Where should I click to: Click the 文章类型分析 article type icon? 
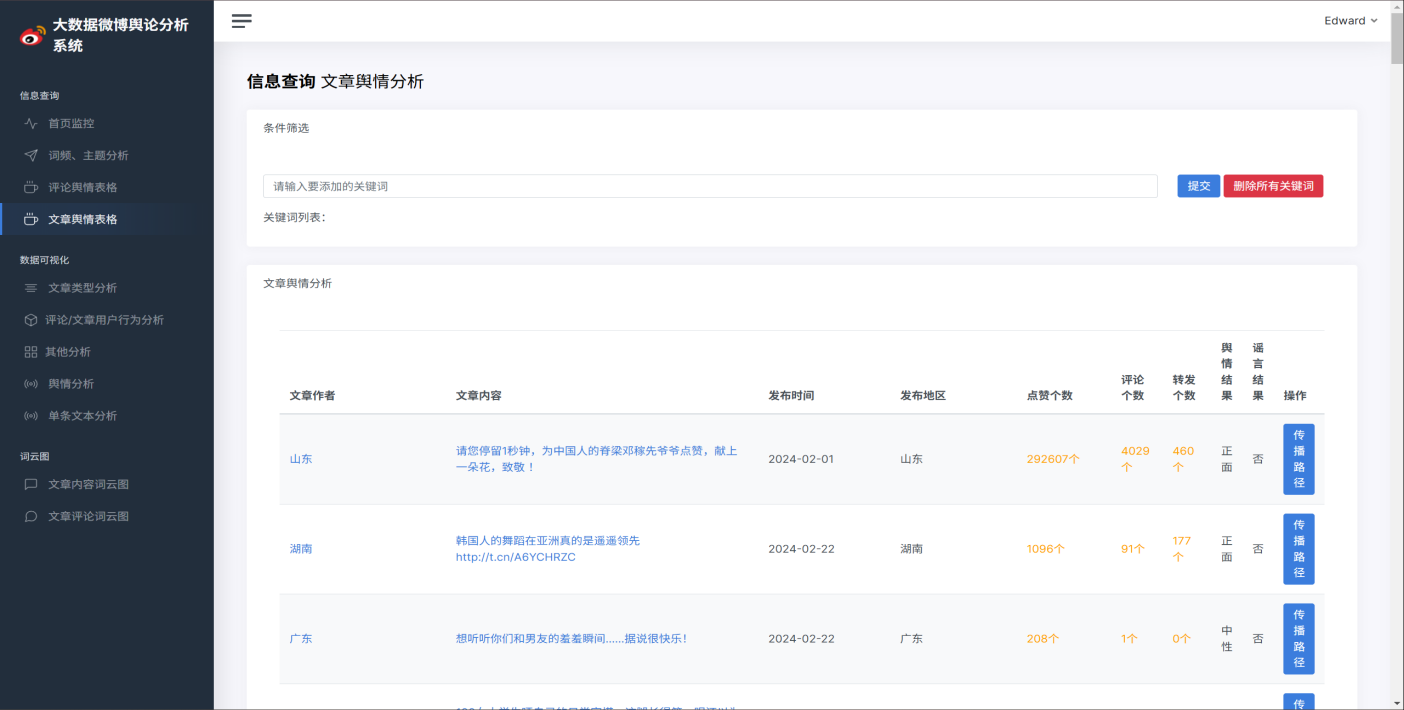point(32,287)
